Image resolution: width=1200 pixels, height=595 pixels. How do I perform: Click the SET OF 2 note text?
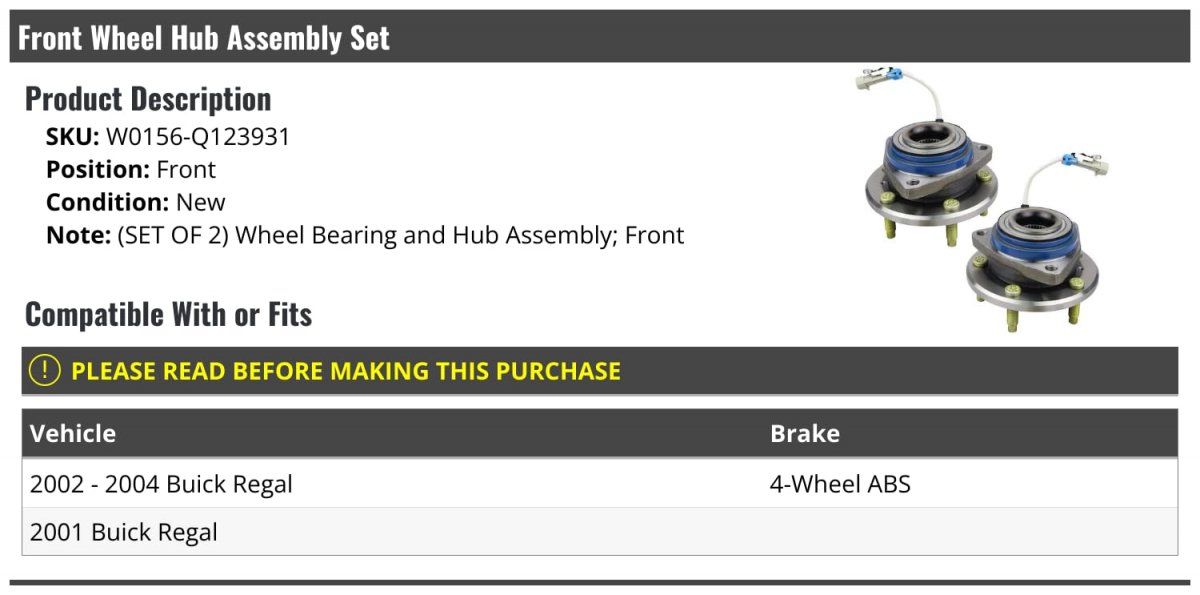click(401, 236)
